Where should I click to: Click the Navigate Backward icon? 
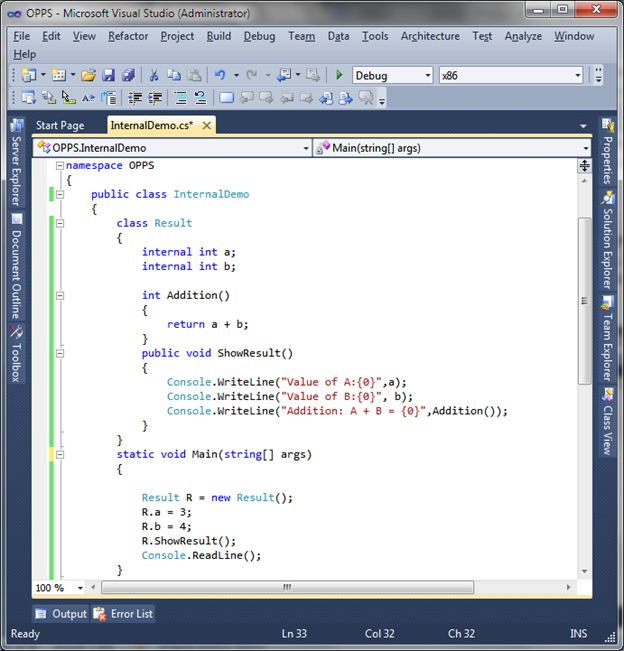[285, 75]
